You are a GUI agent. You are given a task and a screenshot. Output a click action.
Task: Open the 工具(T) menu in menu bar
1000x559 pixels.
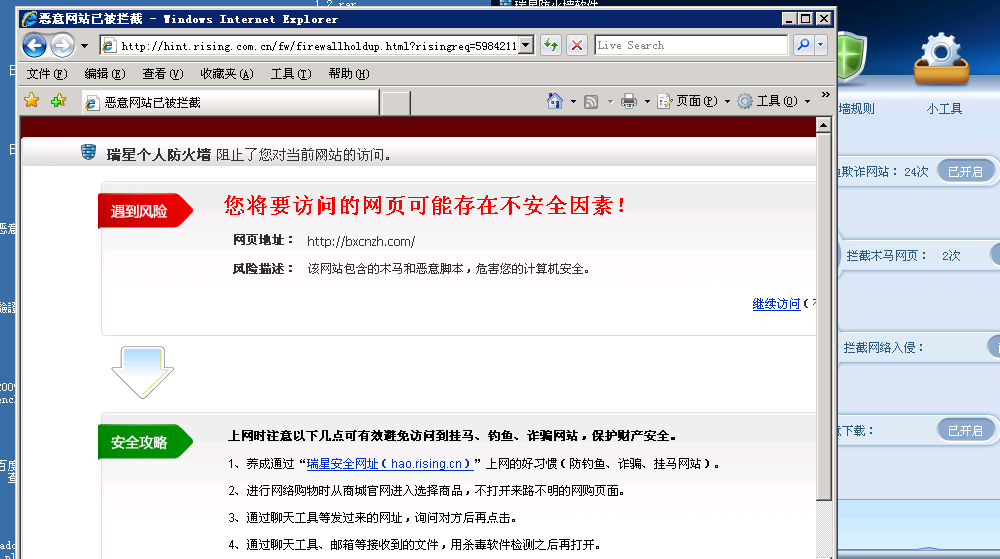[291, 74]
